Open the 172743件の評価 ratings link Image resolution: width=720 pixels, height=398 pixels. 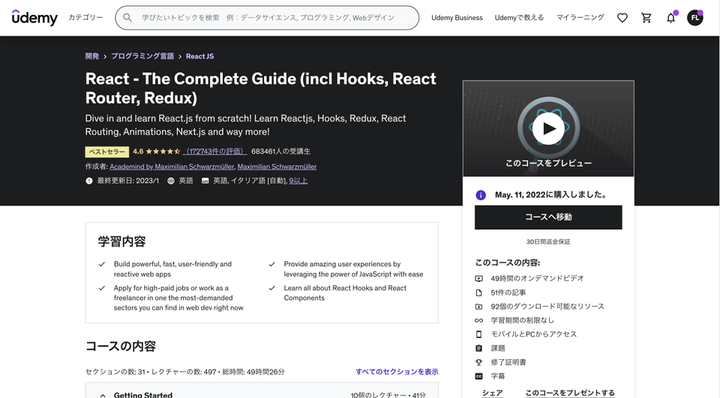(x=215, y=151)
